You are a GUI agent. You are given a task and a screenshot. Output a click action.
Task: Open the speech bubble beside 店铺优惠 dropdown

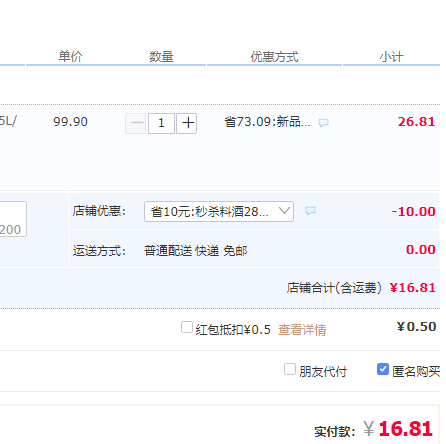point(310,211)
